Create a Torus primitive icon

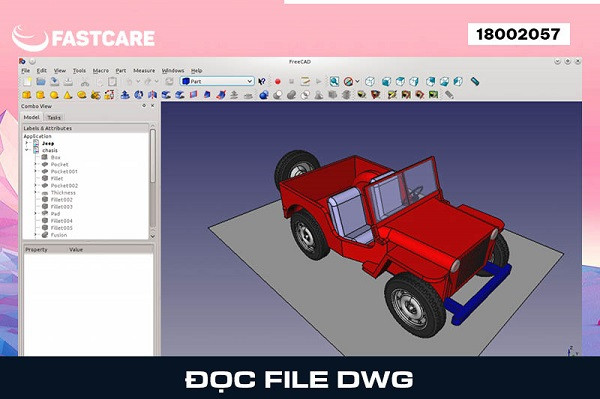click(82, 95)
